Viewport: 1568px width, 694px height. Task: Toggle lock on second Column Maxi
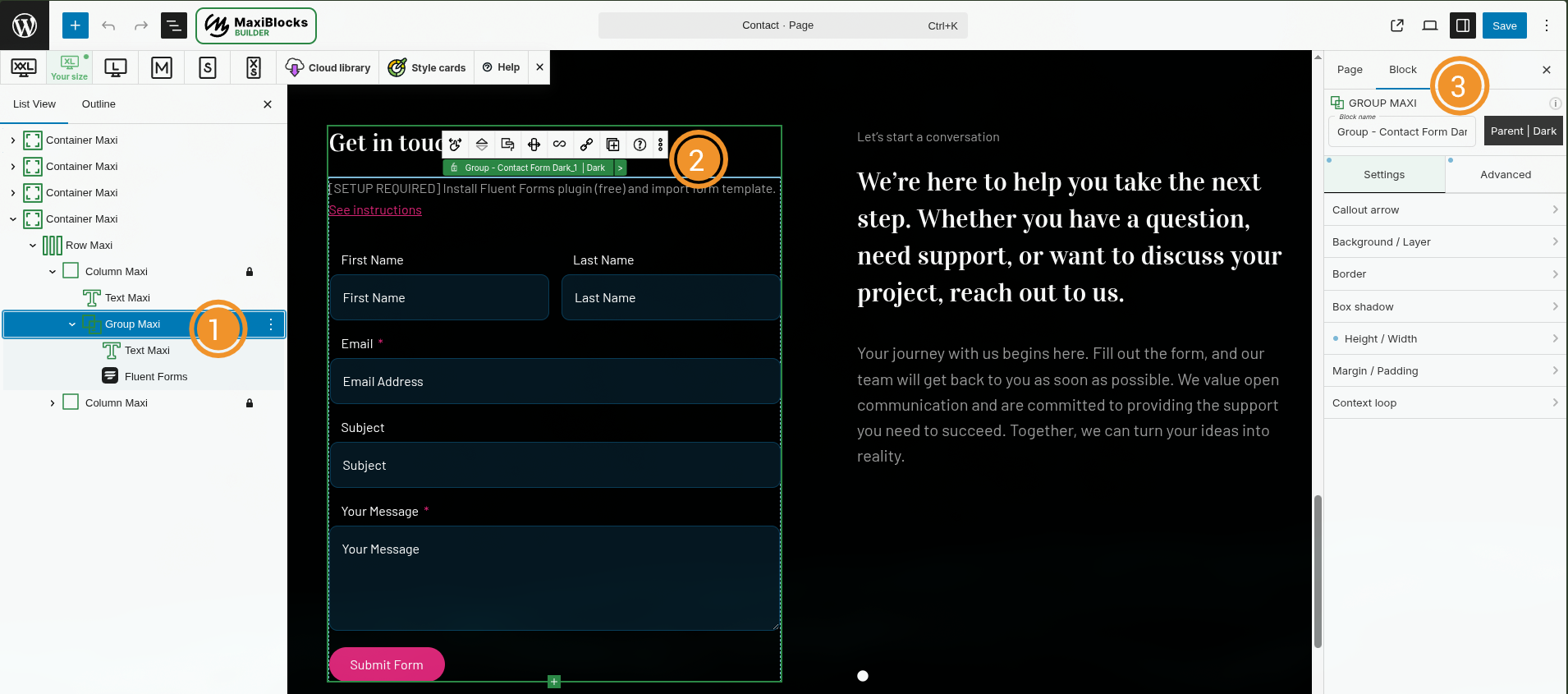pyautogui.click(x=250, y=403)
